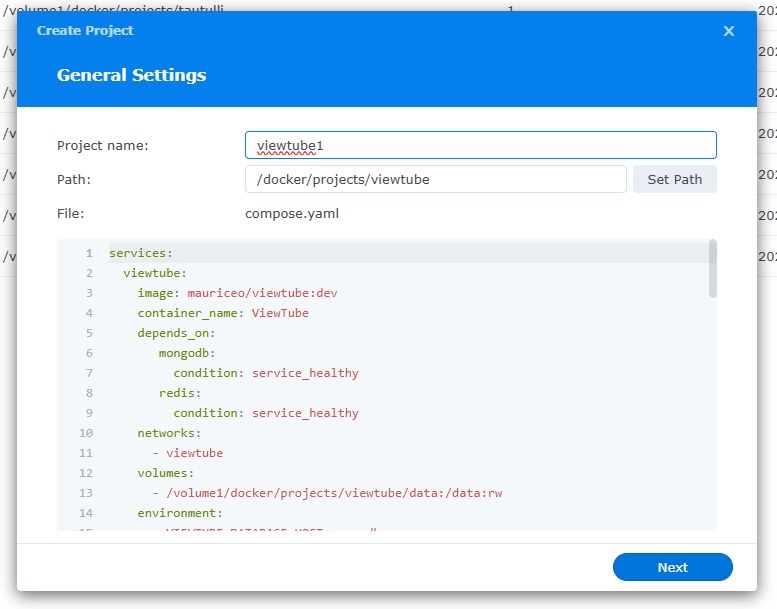This screenshot has width=777, height=609.
Task: Click the 'container_name:' key
Action: [190, 313]
